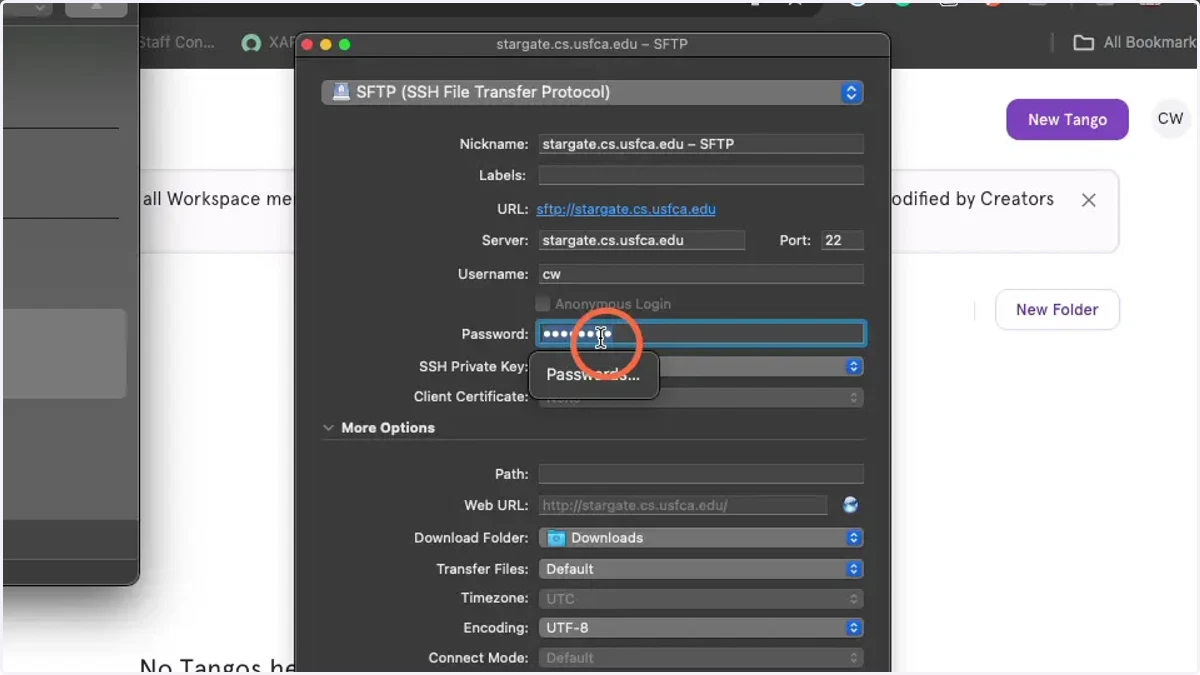Click the SFTP drive icon in protocol selector
The image size is (1200, 675).
[340, 92]
